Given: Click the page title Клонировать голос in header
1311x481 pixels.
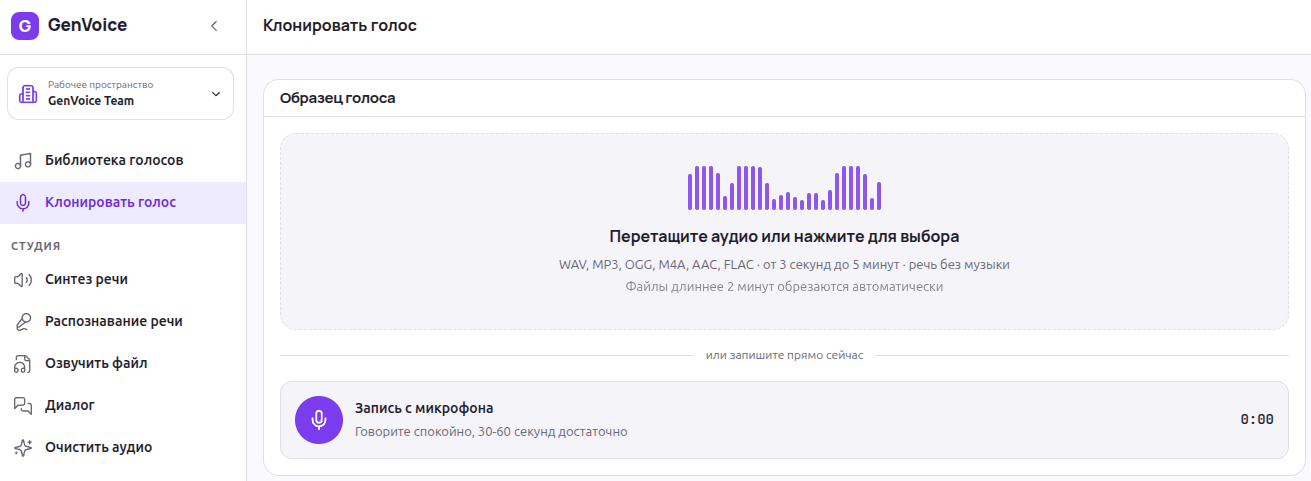Looking at the screenshot, I should click(x=340, y=26).
